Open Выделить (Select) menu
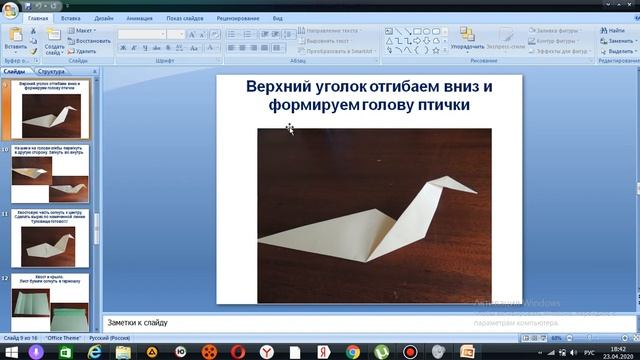 pyautogui.click(x=618, y=52)
